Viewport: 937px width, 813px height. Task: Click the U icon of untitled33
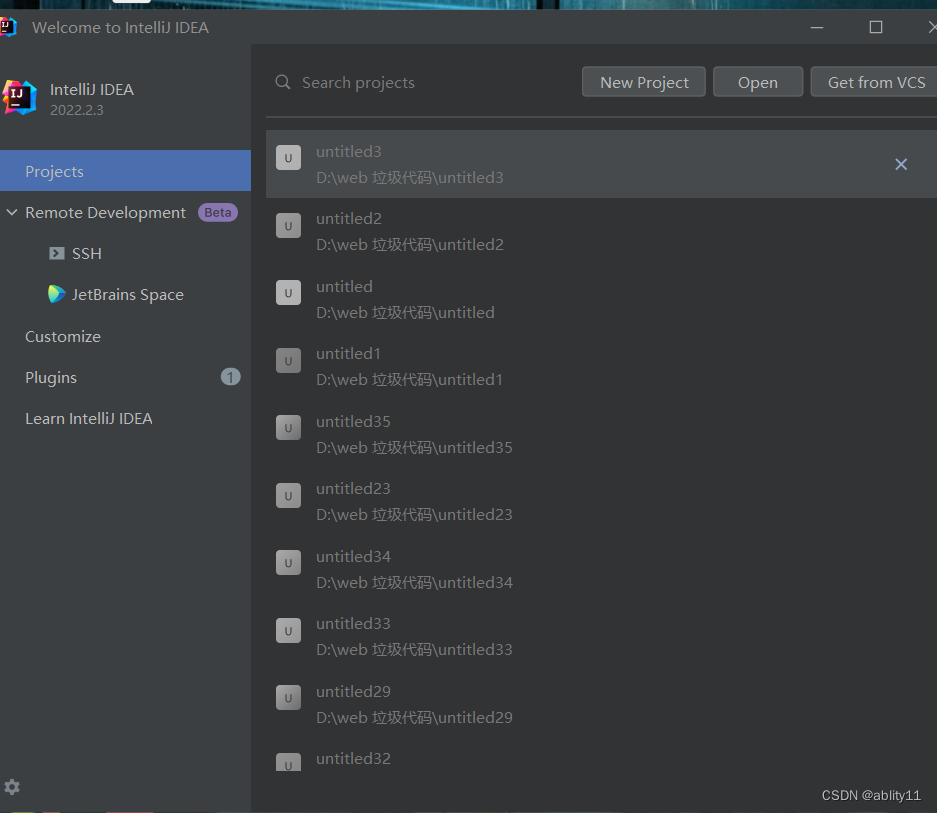(x=288, y=631)
